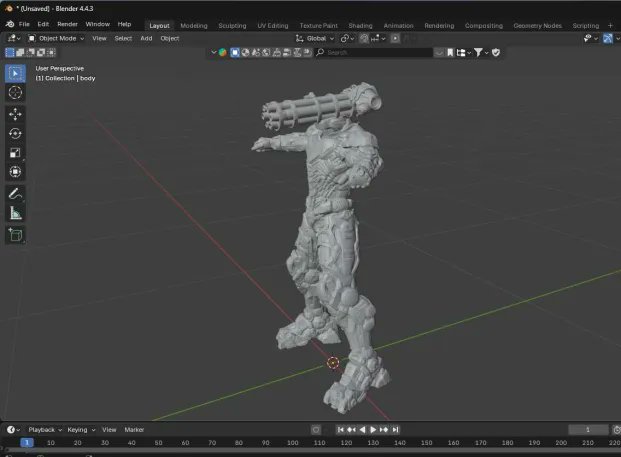
Task: Jump to the timeline start frame
Action: (x=340, y=430)
